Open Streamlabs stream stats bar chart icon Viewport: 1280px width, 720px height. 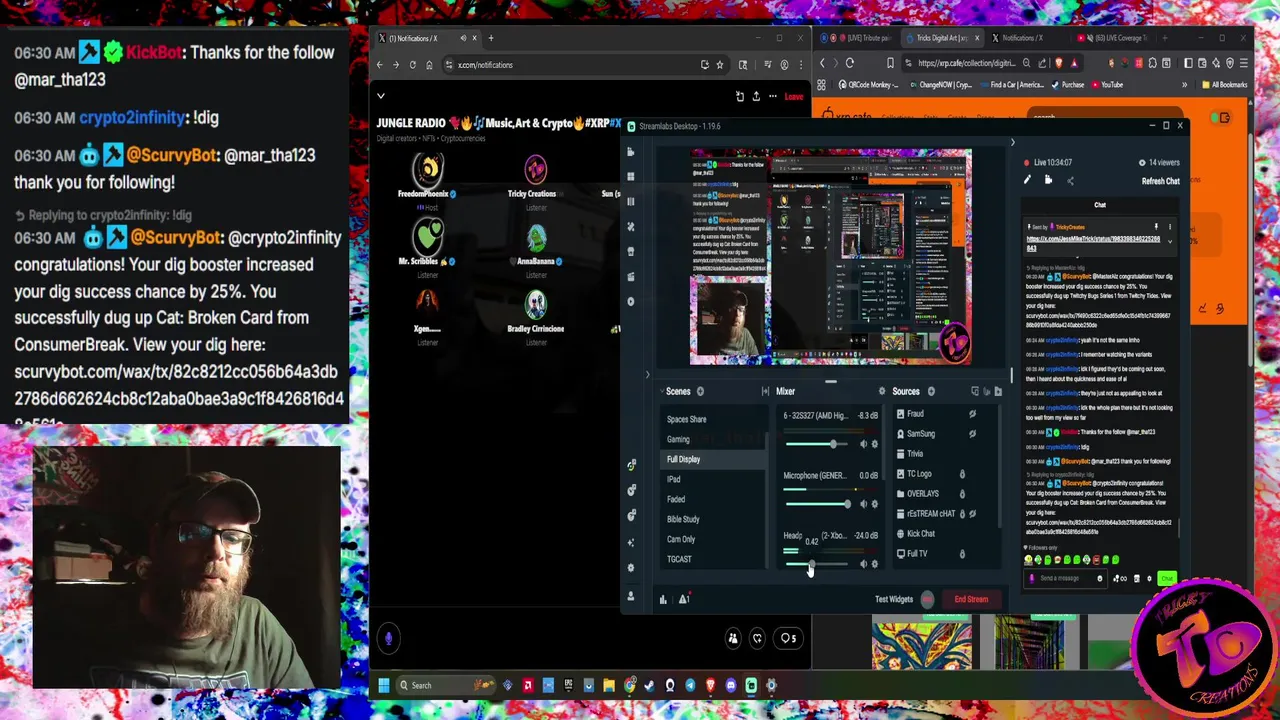pyautogui.click(x=662, y=599)
